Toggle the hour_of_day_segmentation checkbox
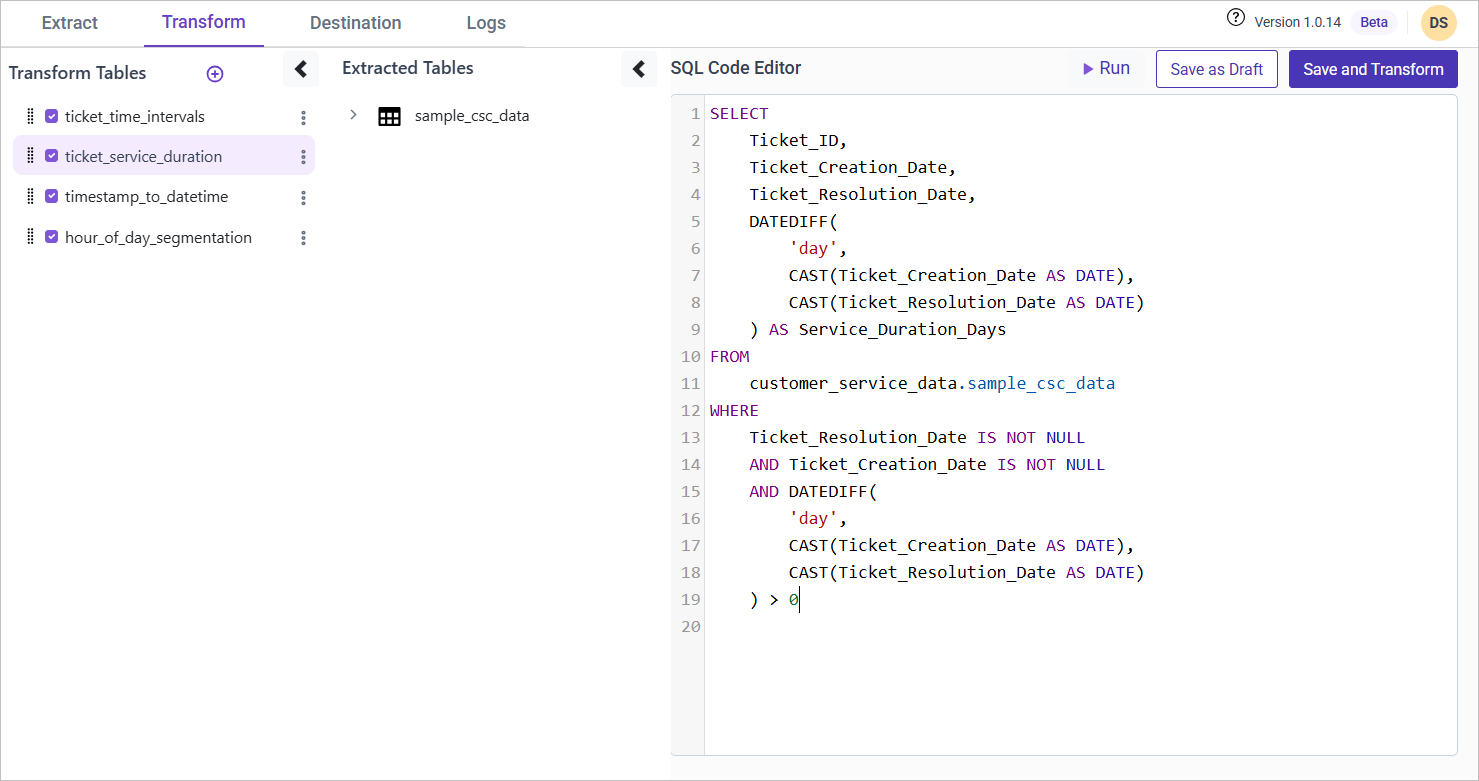Screen dimensions: 1479x781 52,238
